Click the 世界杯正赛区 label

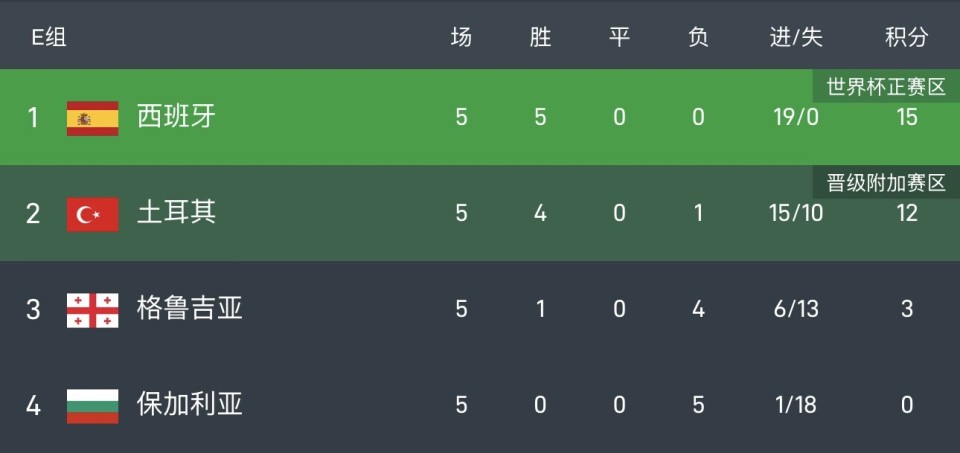tap(885, 87)
